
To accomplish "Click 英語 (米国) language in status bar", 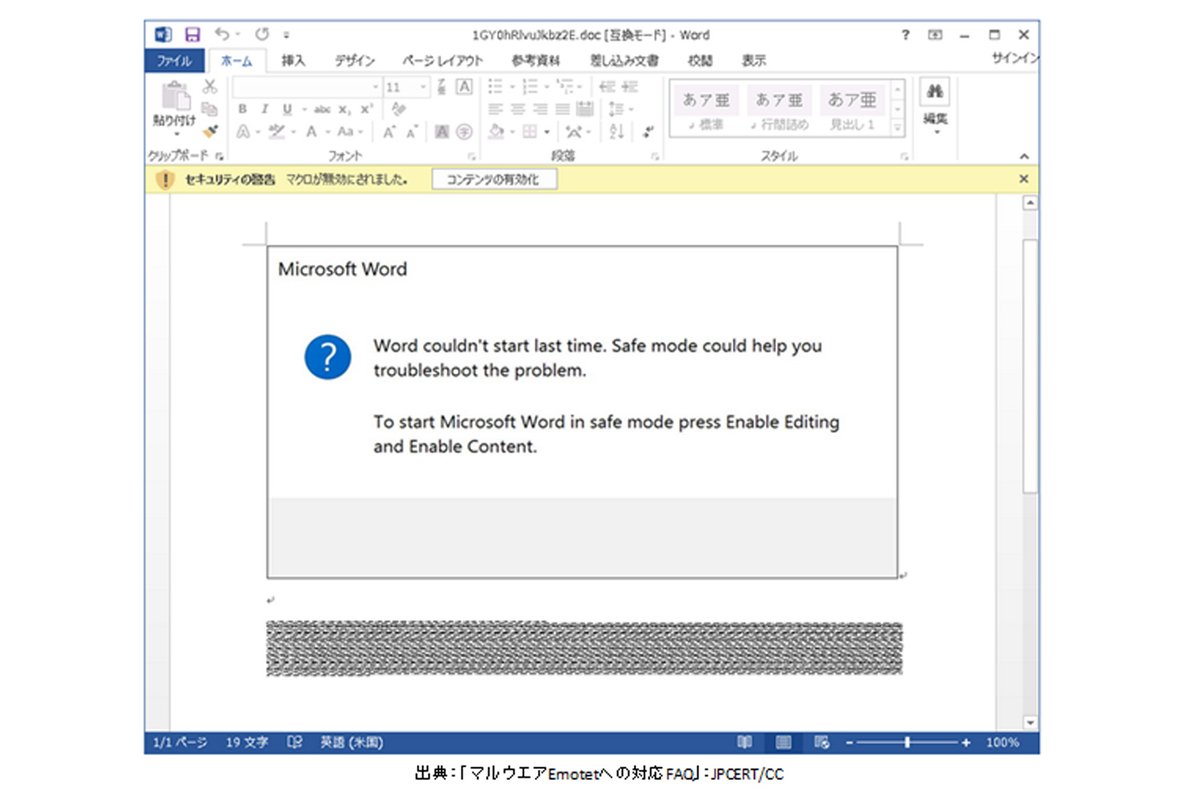I will tap(351, 743).
